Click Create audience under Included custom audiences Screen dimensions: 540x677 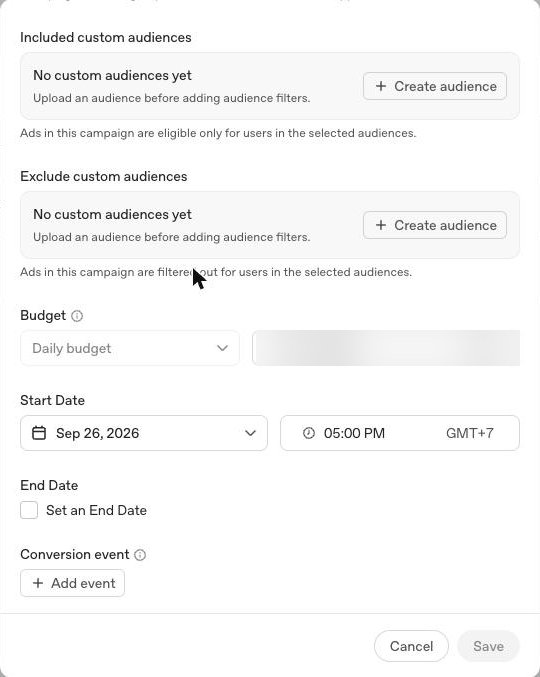click(435, 86)
